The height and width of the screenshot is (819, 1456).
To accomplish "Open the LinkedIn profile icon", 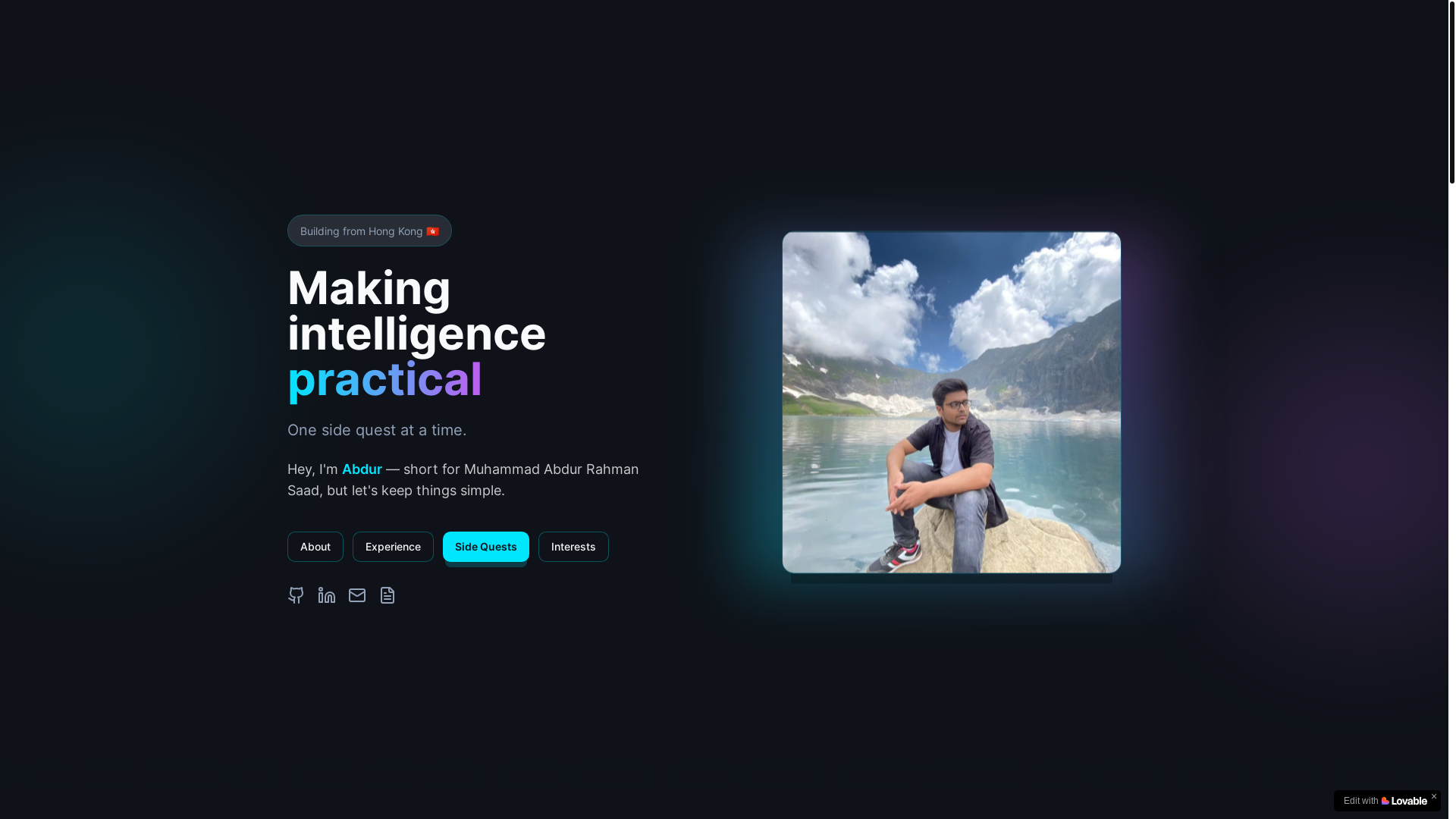I will pos(327,595).
